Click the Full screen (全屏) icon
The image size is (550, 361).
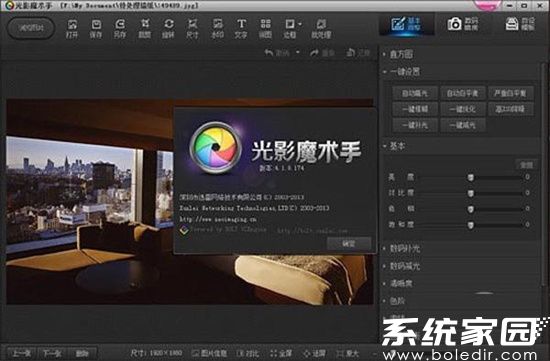pyautogui.click(x=281, y=353)
